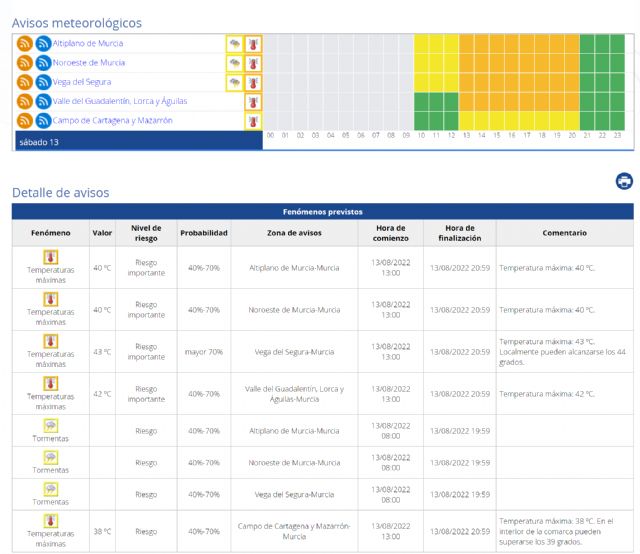Click blue feed icon for Campo de Cartagena

(x=43, y=120)
